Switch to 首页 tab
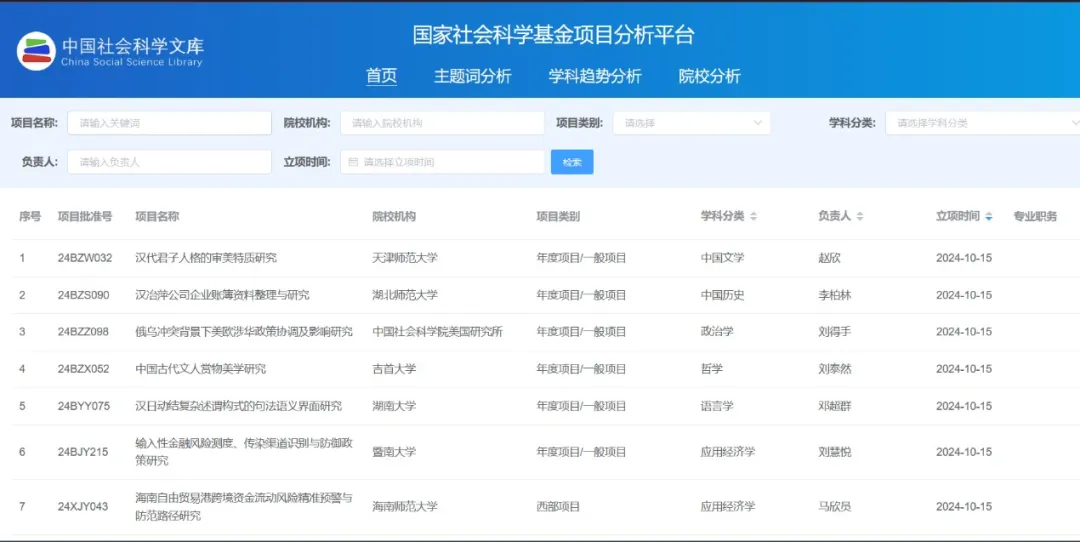Viewport: 1080px width, 542px height. [x=381, y=76]
